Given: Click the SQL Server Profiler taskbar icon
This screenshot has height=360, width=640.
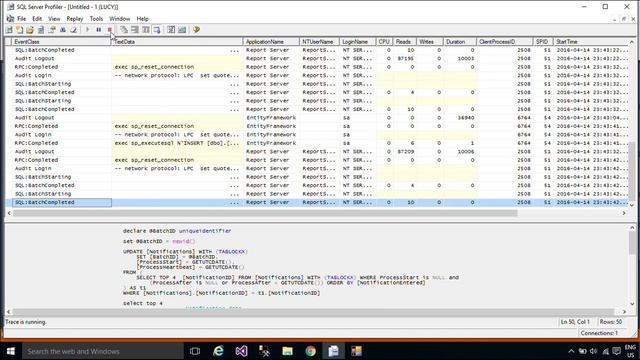Looking at the screenshot, I should point(333,351).
